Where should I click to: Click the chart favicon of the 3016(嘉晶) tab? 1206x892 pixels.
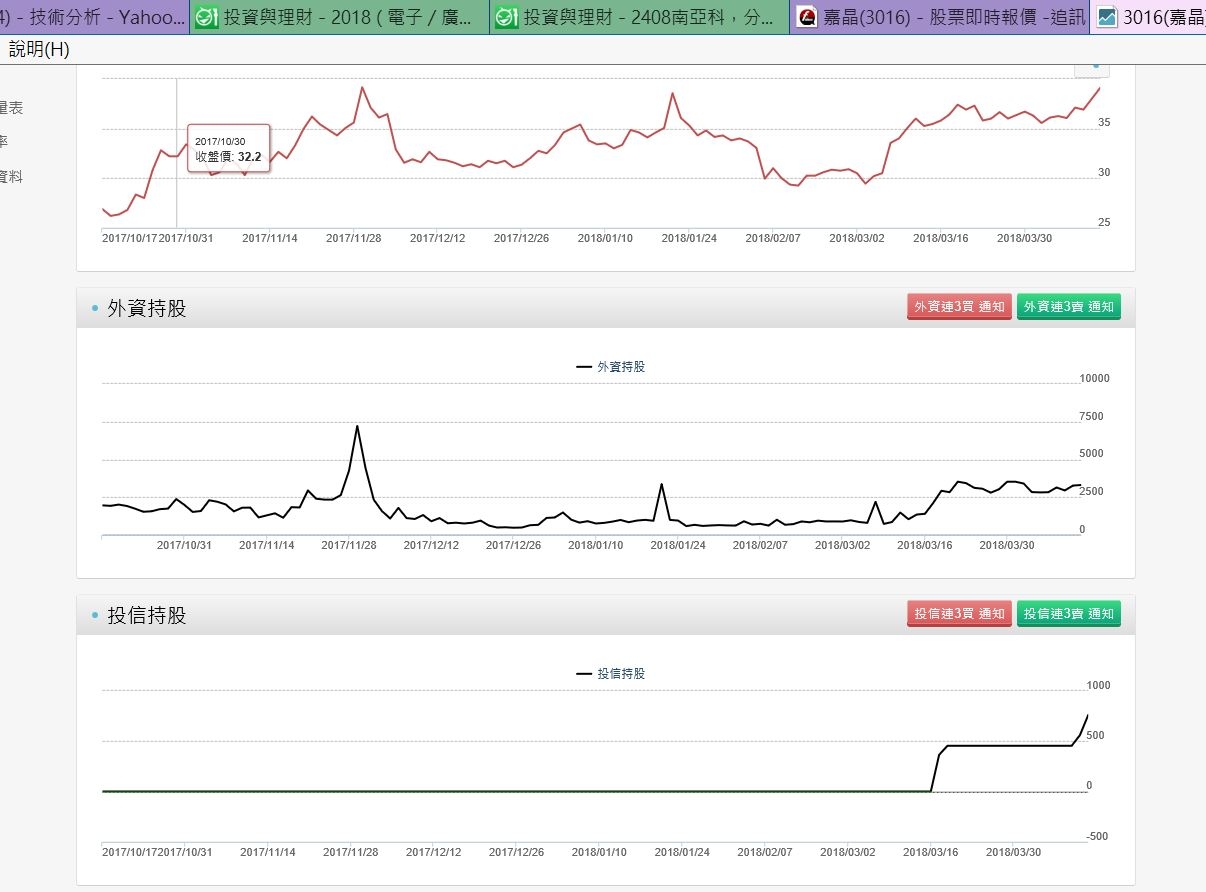pos(1107,17)
